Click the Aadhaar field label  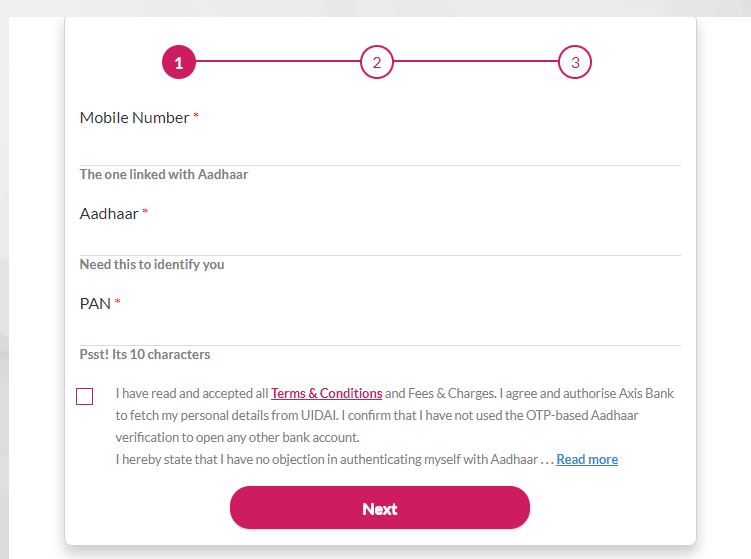(109, 214)
